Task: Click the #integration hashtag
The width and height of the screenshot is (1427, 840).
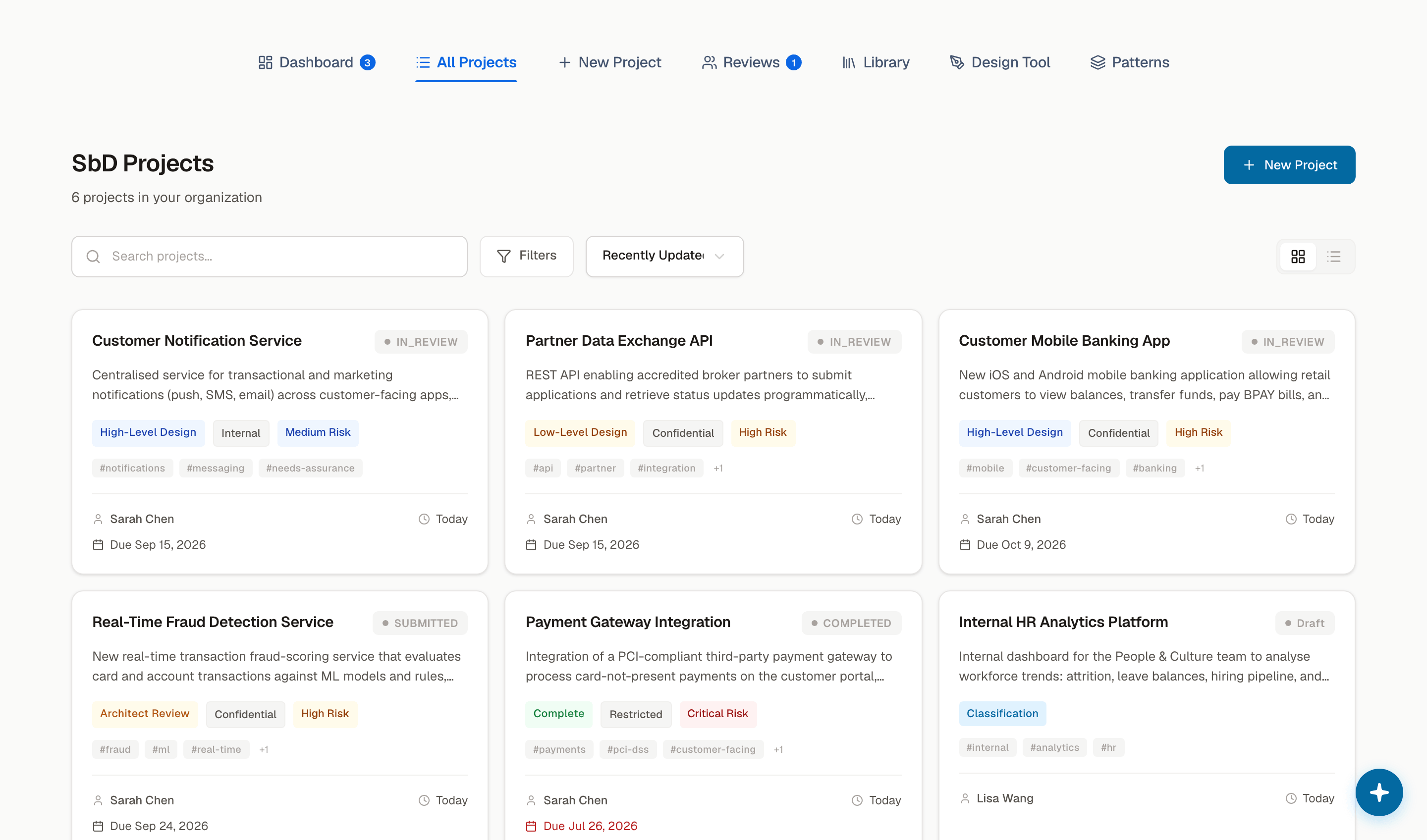Action: coord(666,468)
